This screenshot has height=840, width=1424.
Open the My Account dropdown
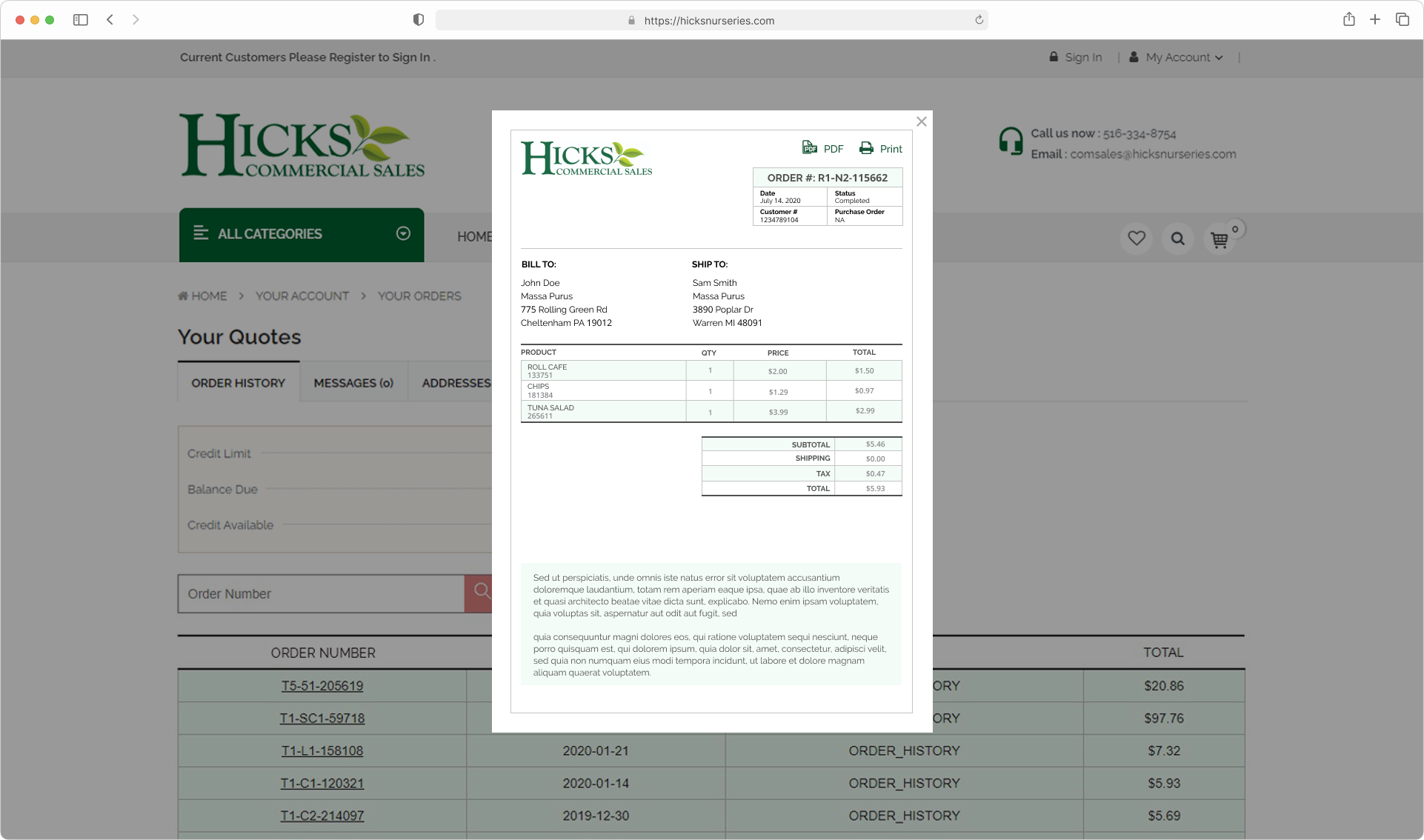(x=1177, y=58)
